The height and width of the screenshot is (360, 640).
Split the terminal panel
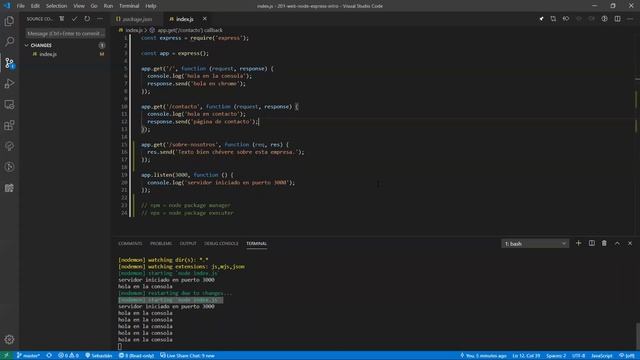[591, 243]
